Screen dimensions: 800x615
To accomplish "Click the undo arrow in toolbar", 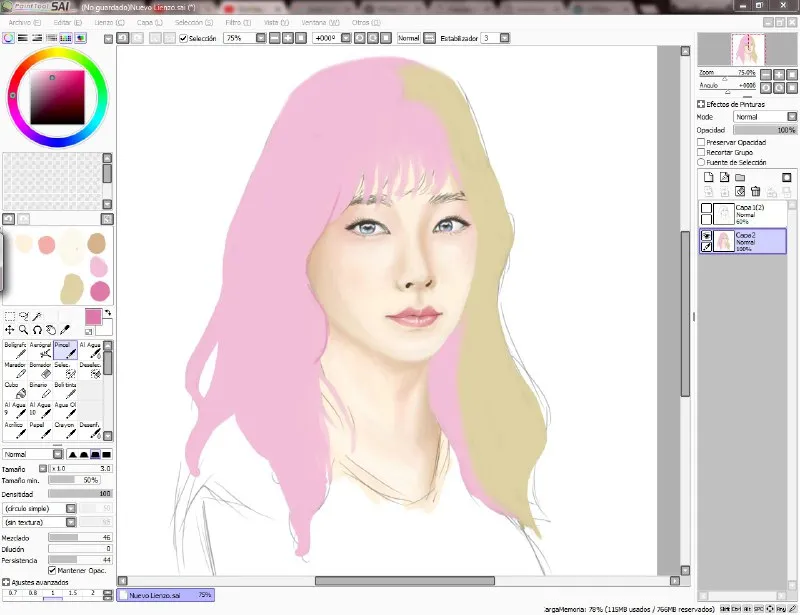I will [x=123, y=38].
